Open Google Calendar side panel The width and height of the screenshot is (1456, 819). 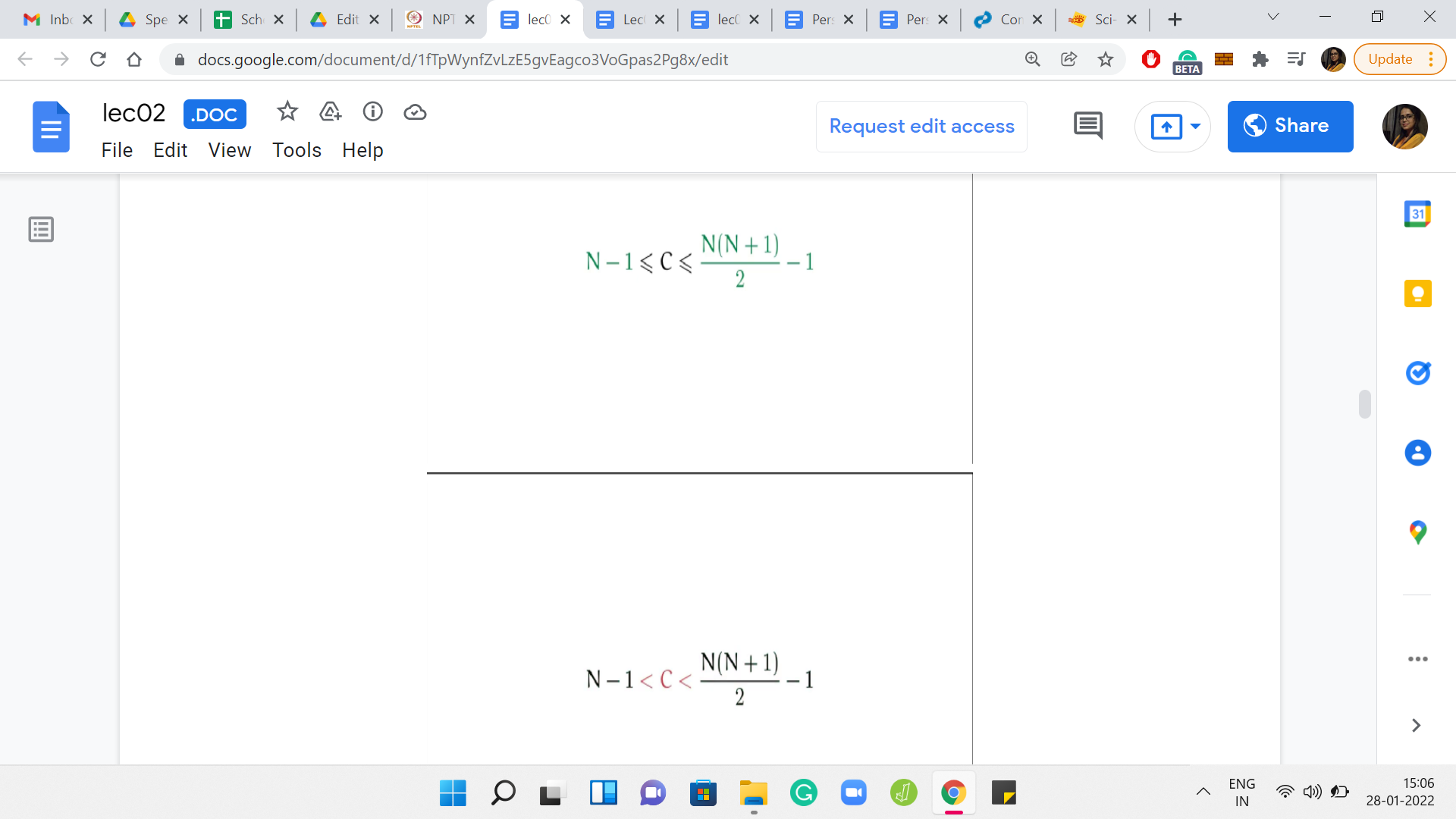click(x=1417, y=214)
